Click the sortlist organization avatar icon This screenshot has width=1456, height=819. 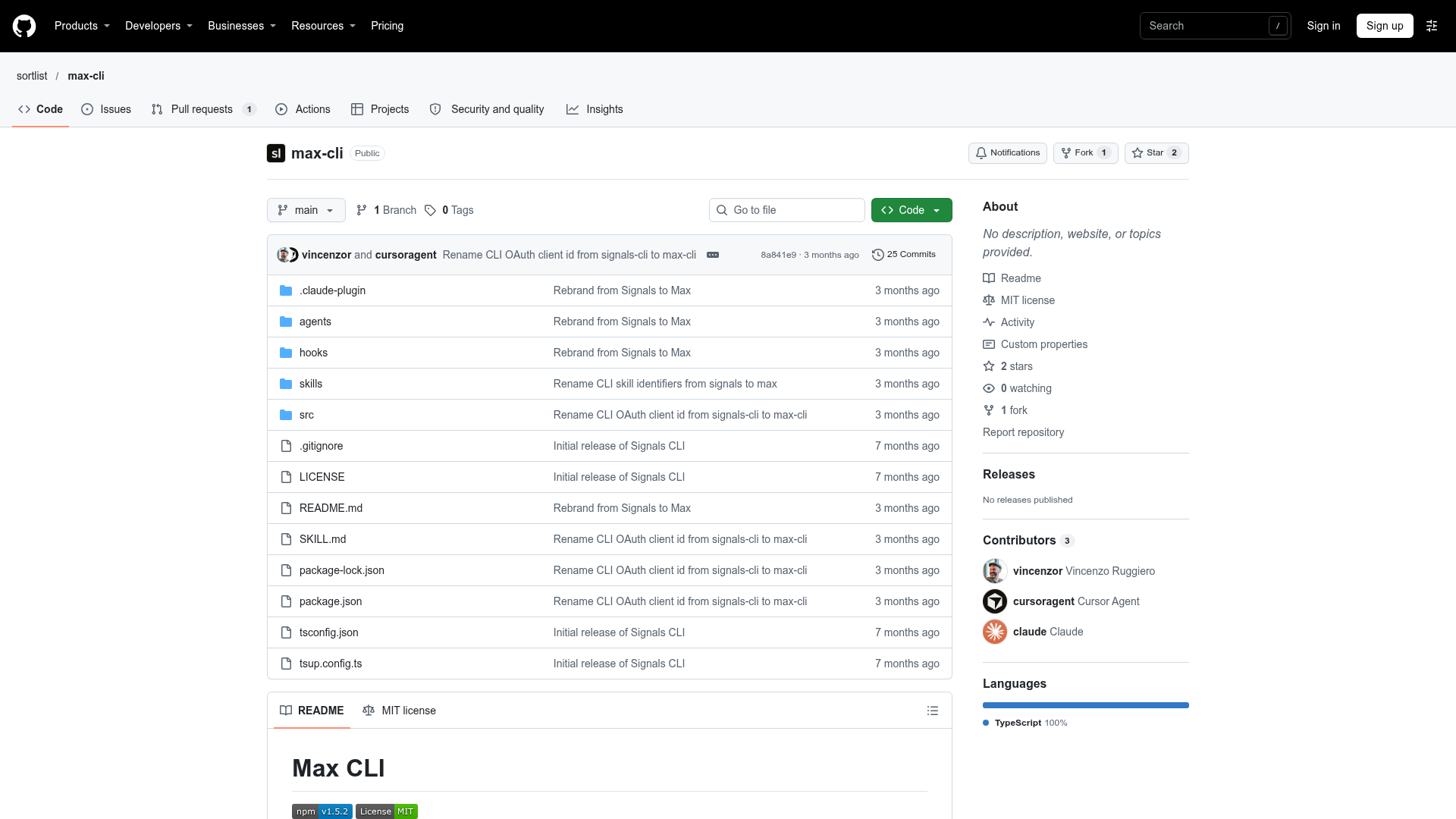[x=276, y=153]
